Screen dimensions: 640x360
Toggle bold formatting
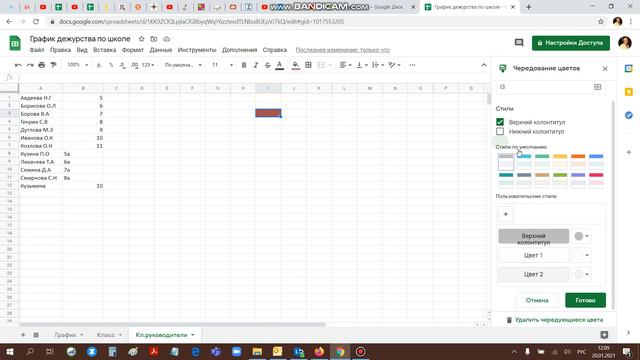pos(244,65)
